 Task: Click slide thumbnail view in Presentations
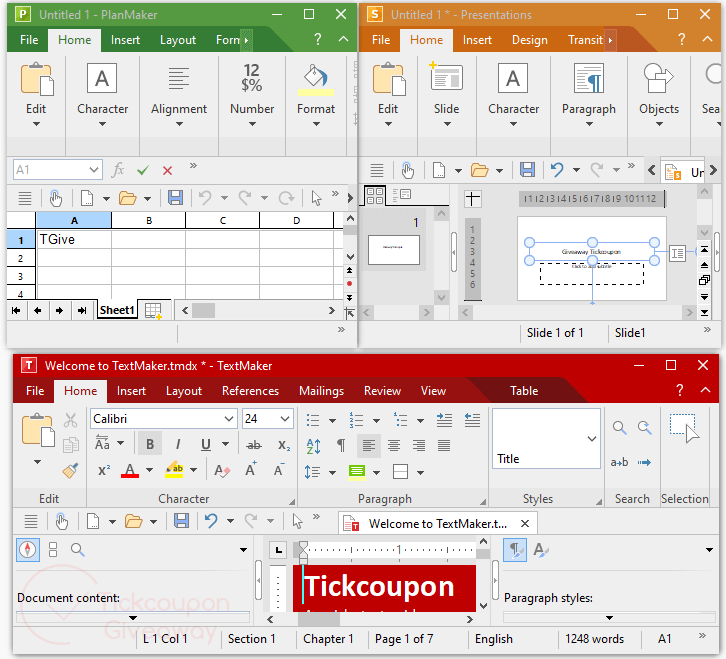coord(375,195)
